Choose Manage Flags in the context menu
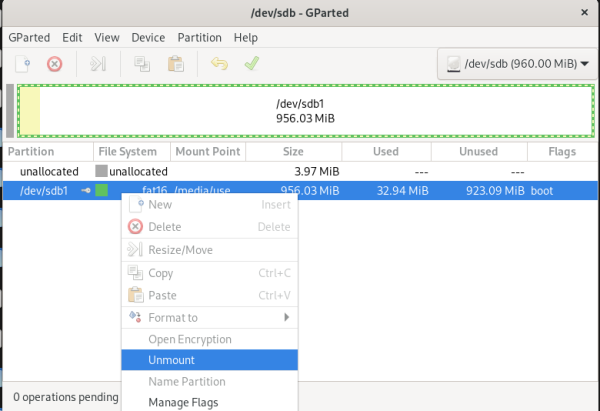600x411 pixels. (x=183, y=402)
